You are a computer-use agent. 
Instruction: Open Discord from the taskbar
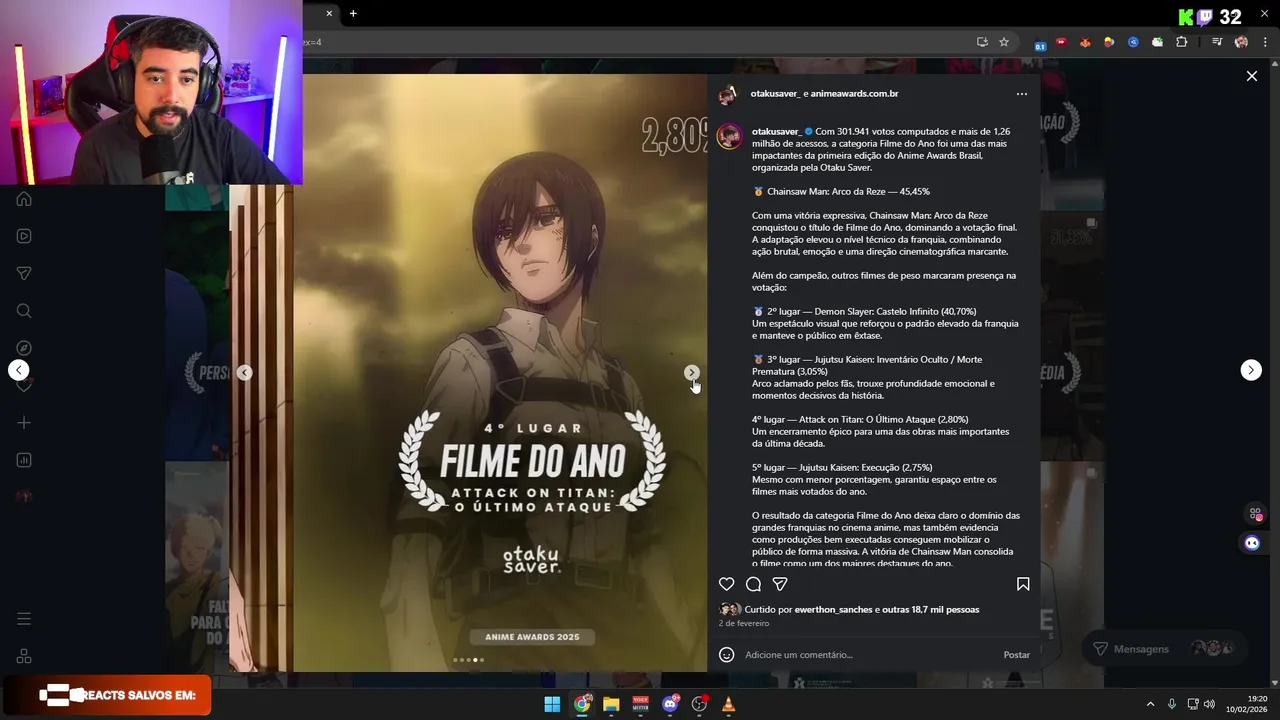pyautogui.click(x=670, y=704)
